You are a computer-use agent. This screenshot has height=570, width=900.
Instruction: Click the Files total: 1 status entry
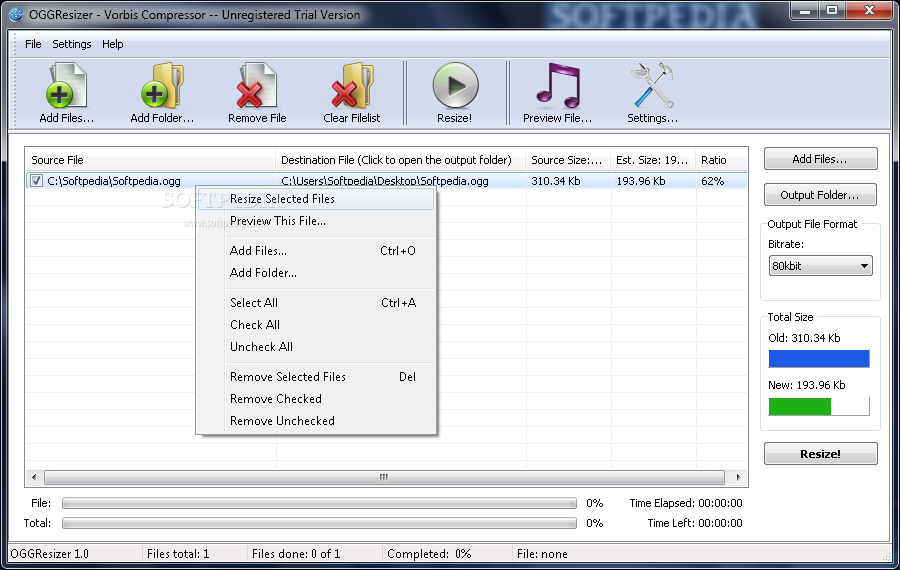point(178,554)
